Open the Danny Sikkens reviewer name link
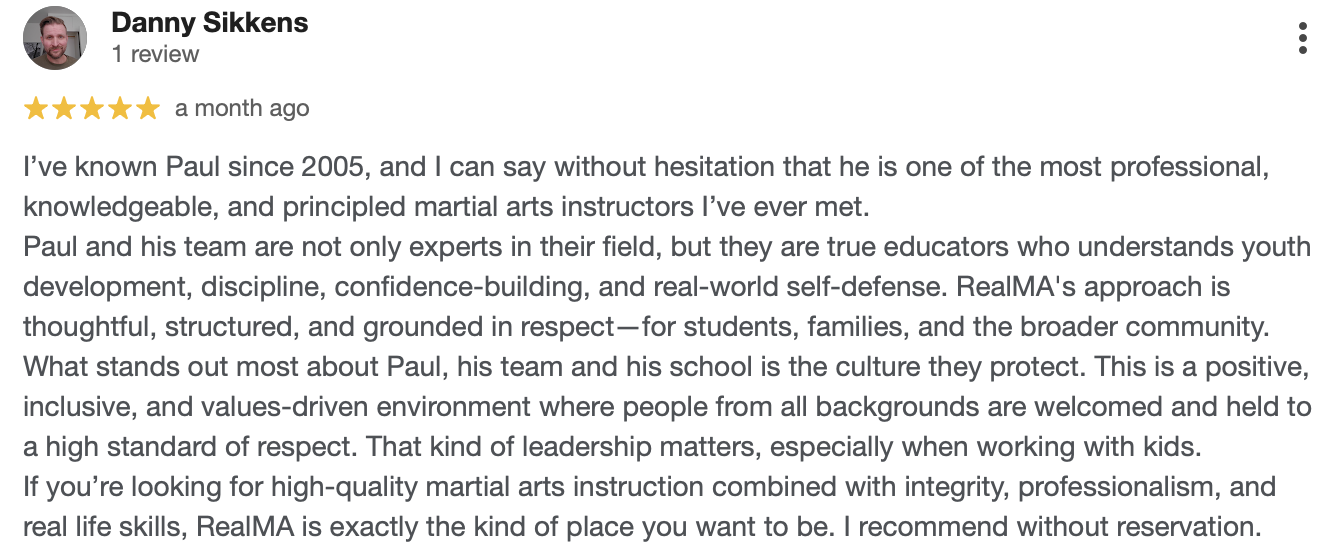 (x=210, y=23)
